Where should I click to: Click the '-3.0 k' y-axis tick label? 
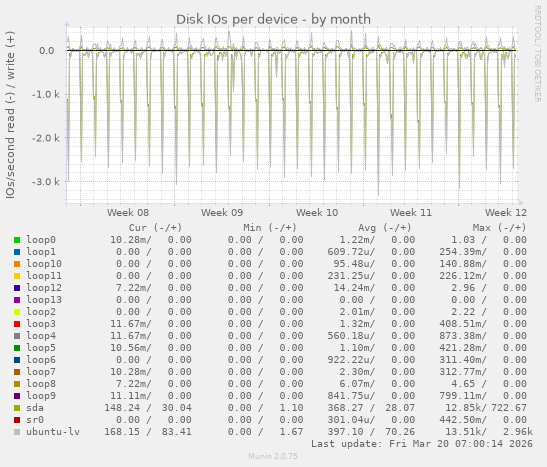click(45, 182)
